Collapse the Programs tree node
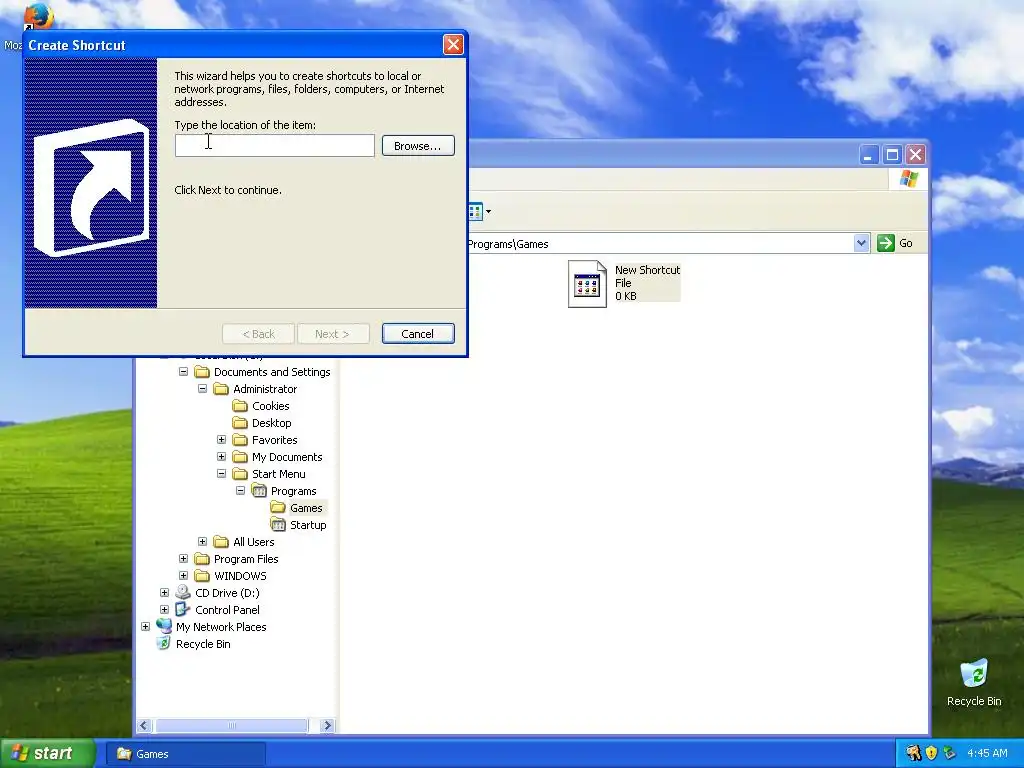 point(240,490)
